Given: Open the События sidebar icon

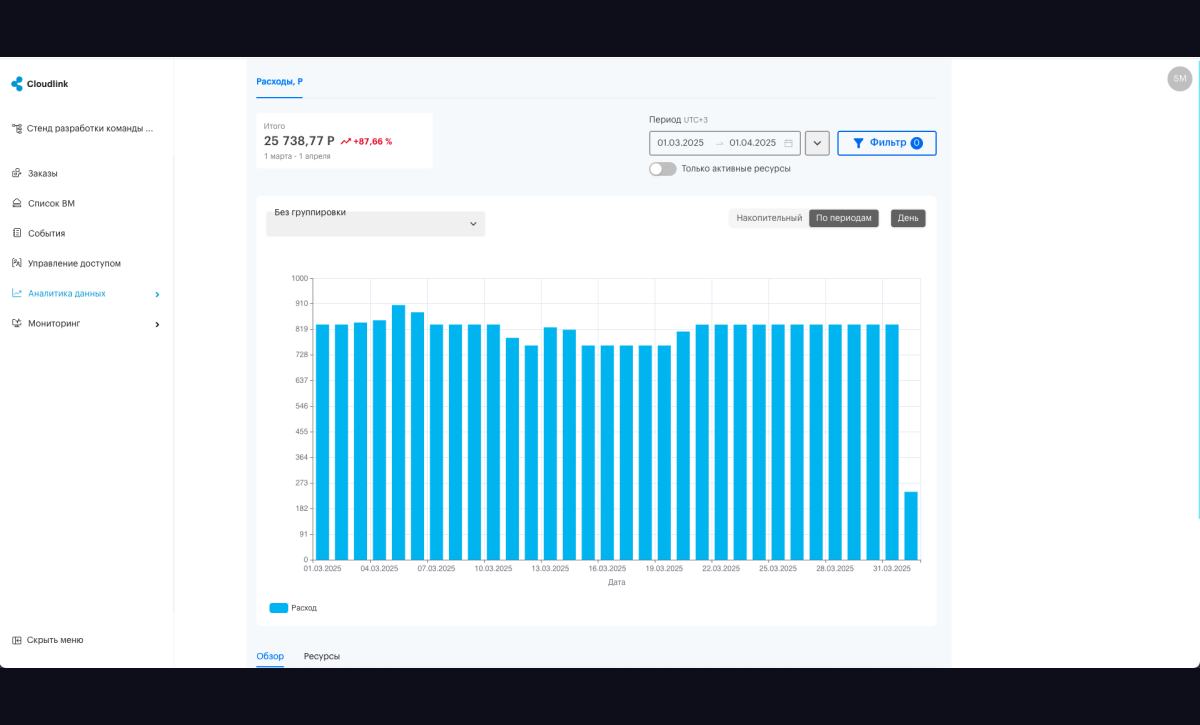Looking at the screenshot, I should [x=16, y=233].
